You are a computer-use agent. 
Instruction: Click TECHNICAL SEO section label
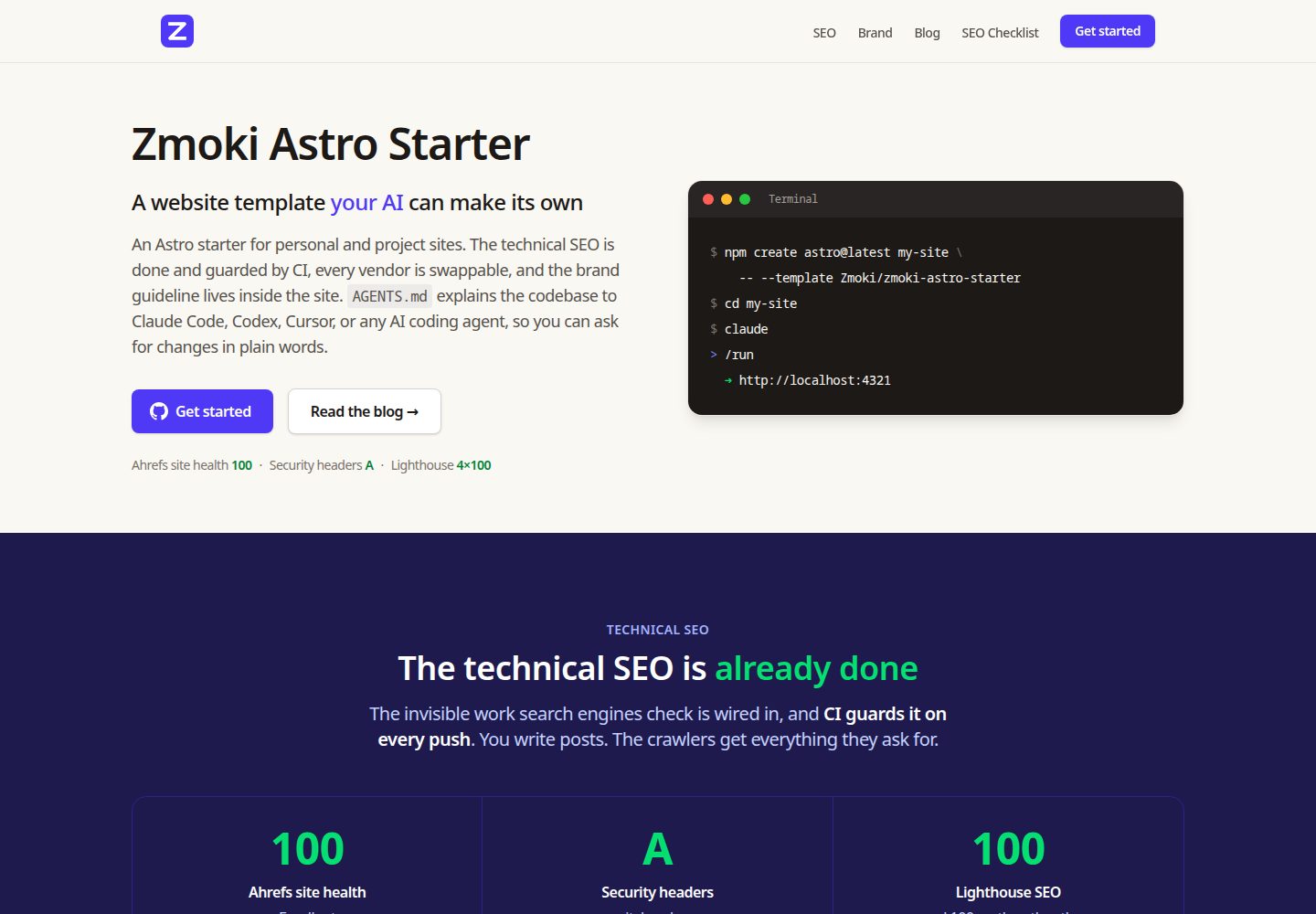tap(658, 630)
